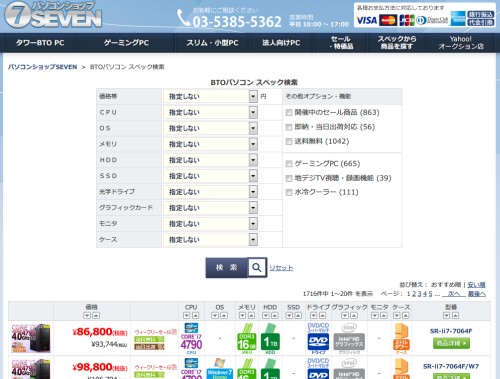This screenshot has height=379, width=500.
Task: Click the down sort arrow under ドライブ column
Action: (314, 315)
